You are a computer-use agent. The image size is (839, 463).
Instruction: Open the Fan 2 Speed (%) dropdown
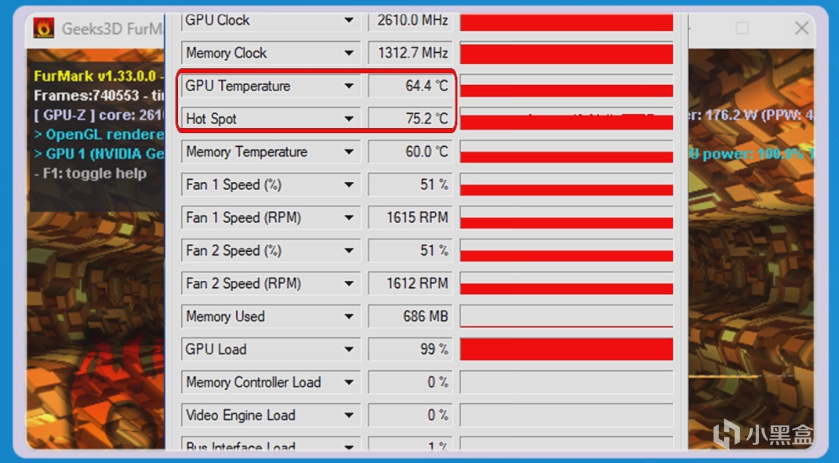(x=271, y=251)
